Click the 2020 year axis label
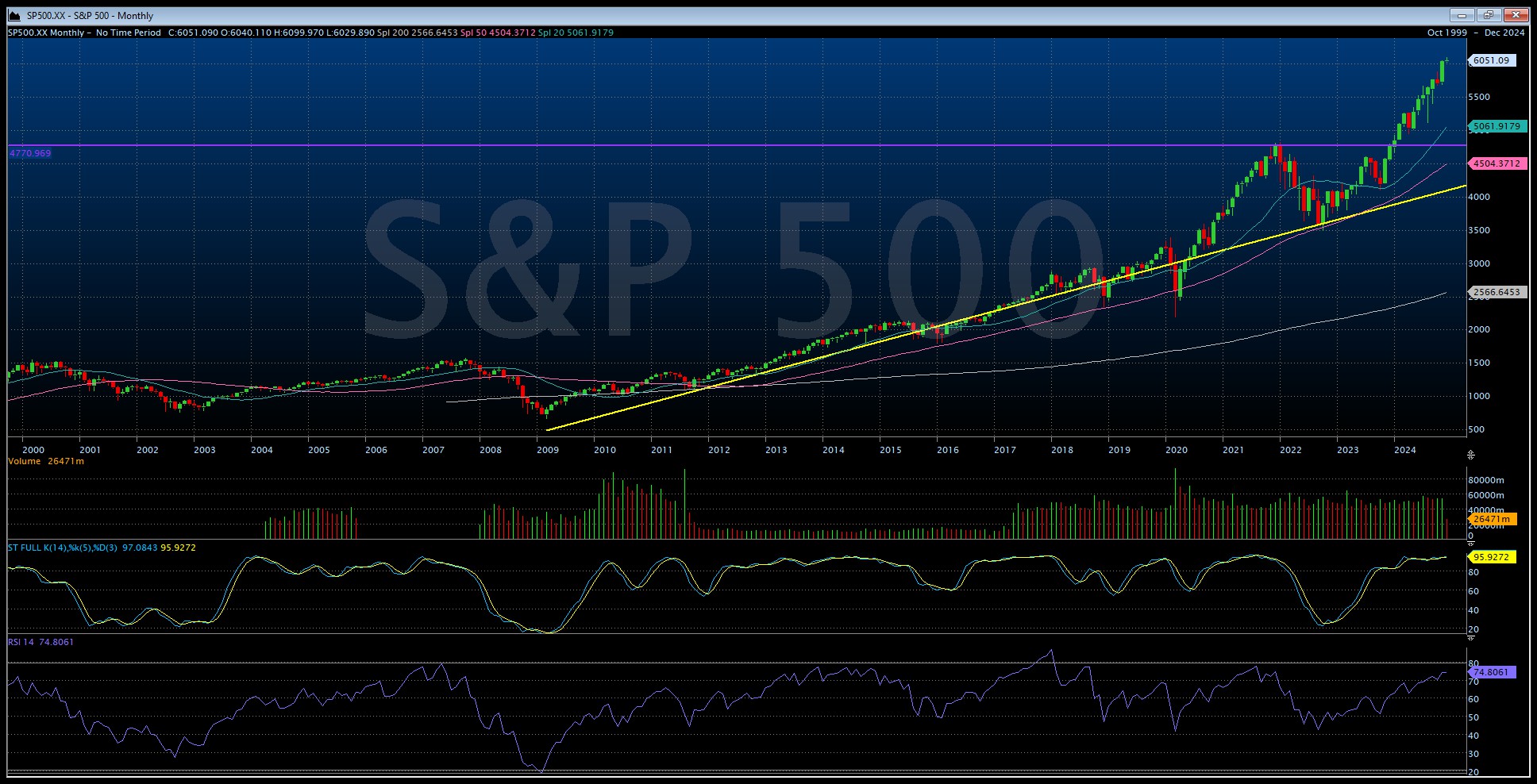1537x784 pixels. (1176, 450)
